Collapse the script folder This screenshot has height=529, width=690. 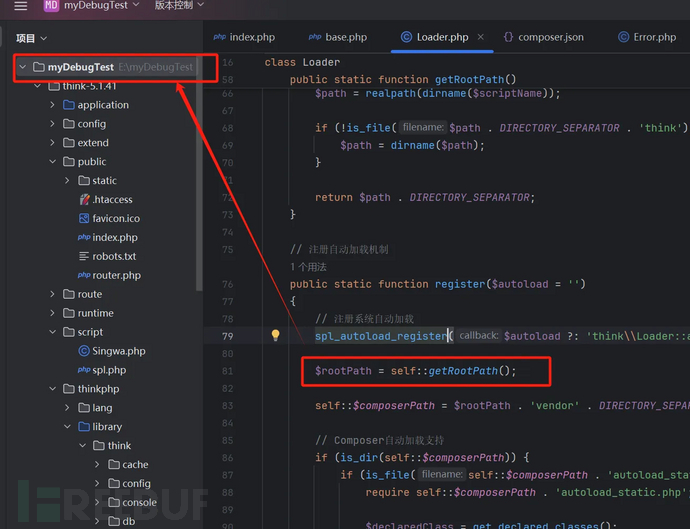pyautogui.click(x=53, y=332)
